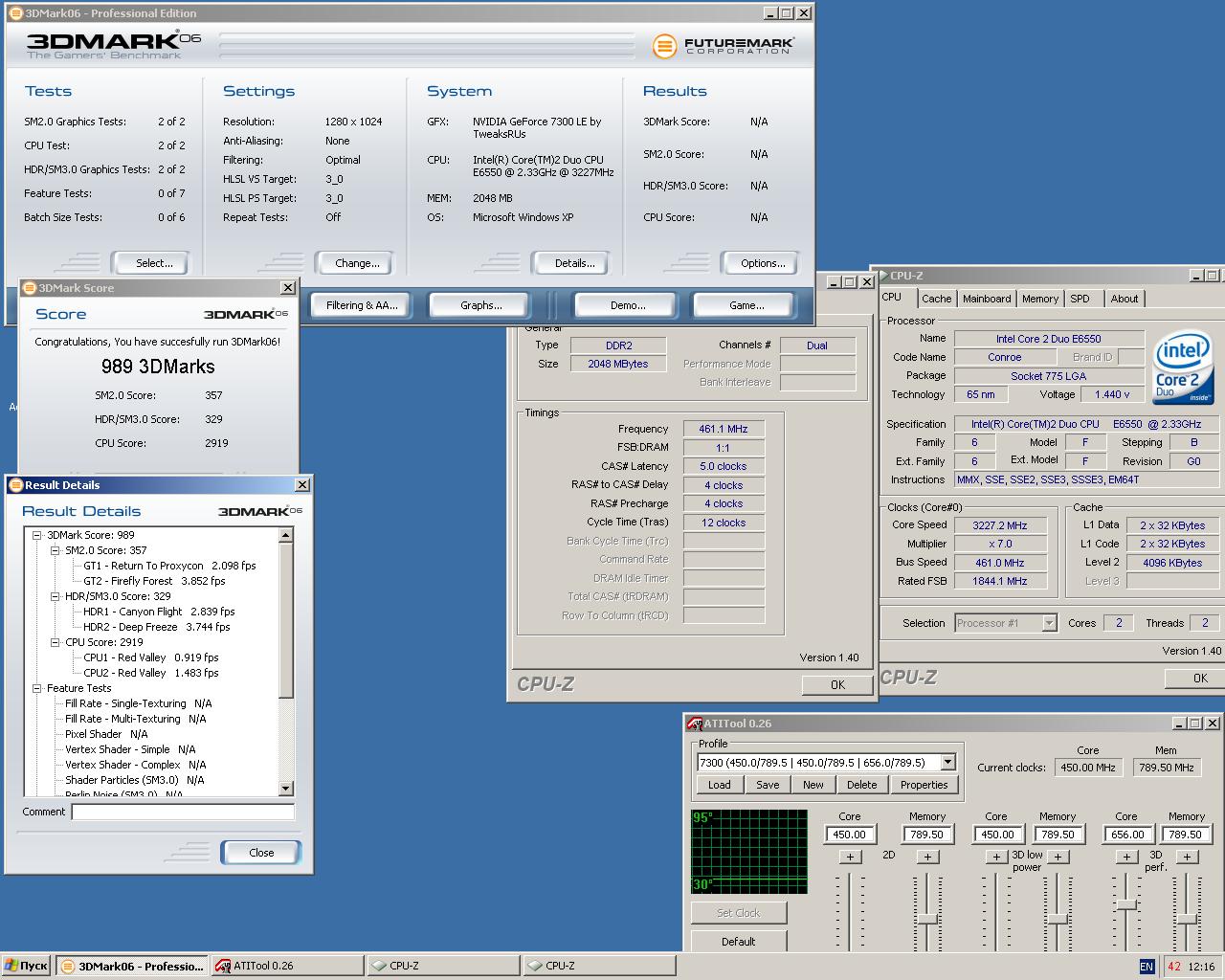Screen dimensions: 1225x980
Task: Click the 2D Memory slider handle
Action: [927, 919]
